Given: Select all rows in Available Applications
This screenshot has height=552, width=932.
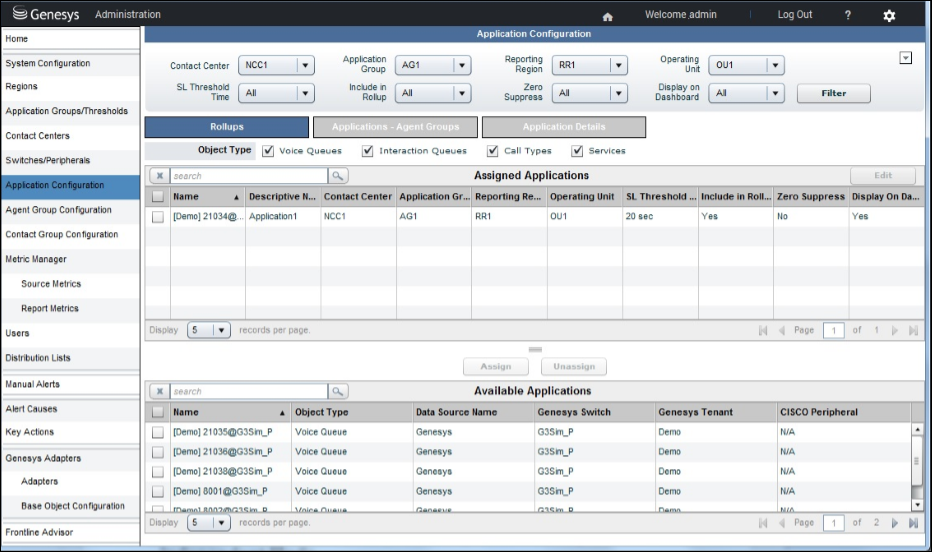Looking at the screenshot, I should [158, 412].
